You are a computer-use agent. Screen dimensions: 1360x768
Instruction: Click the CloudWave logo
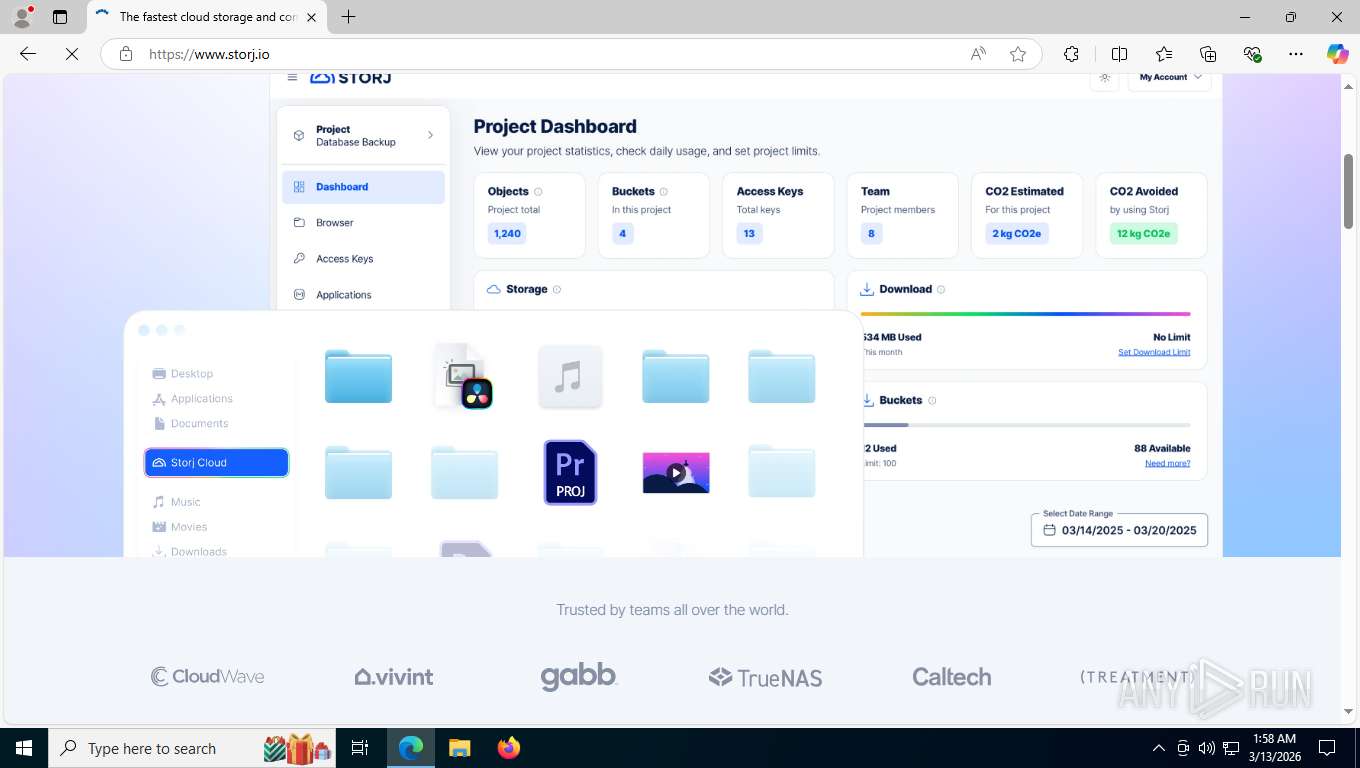tap(208, 677)
